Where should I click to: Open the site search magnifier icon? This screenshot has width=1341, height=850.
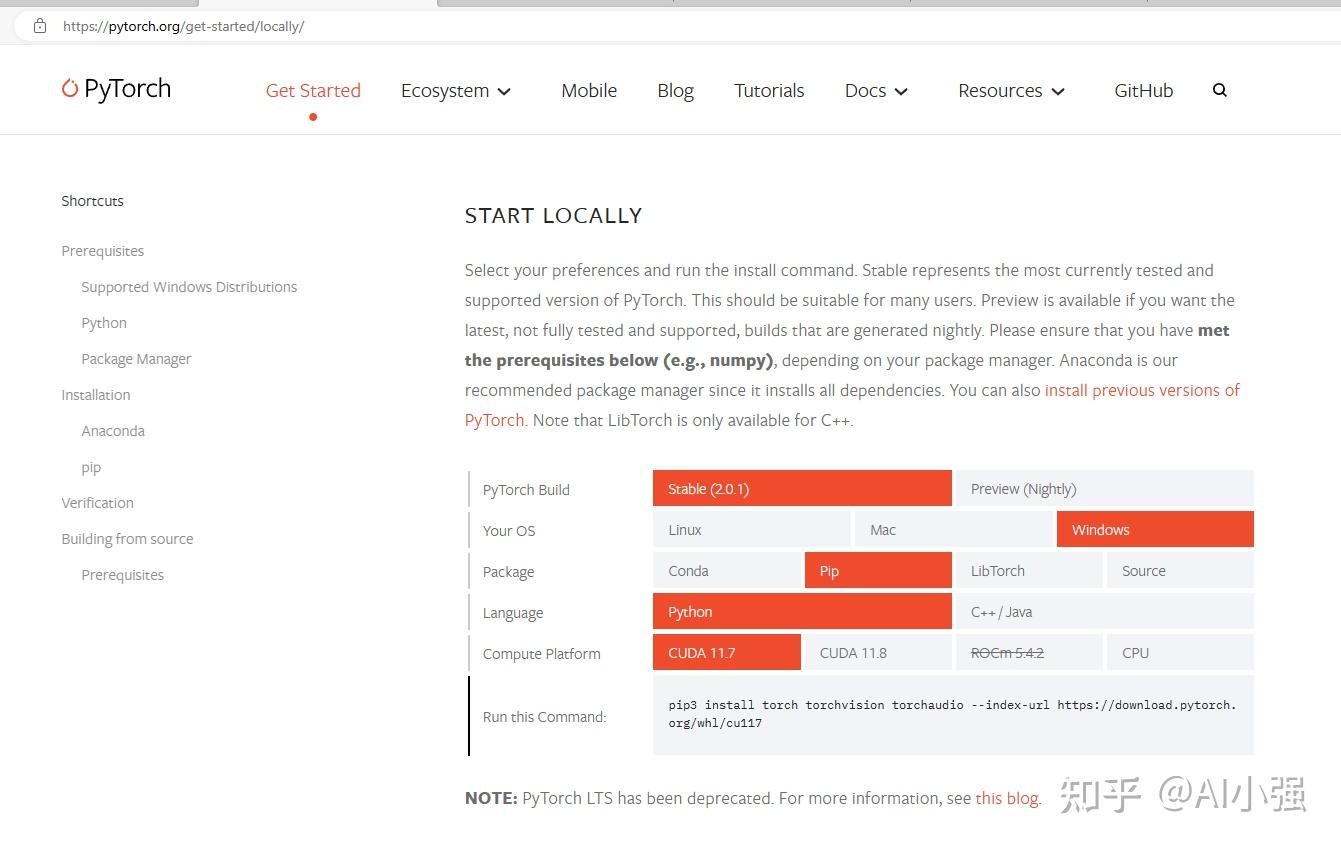(1219, 90)
